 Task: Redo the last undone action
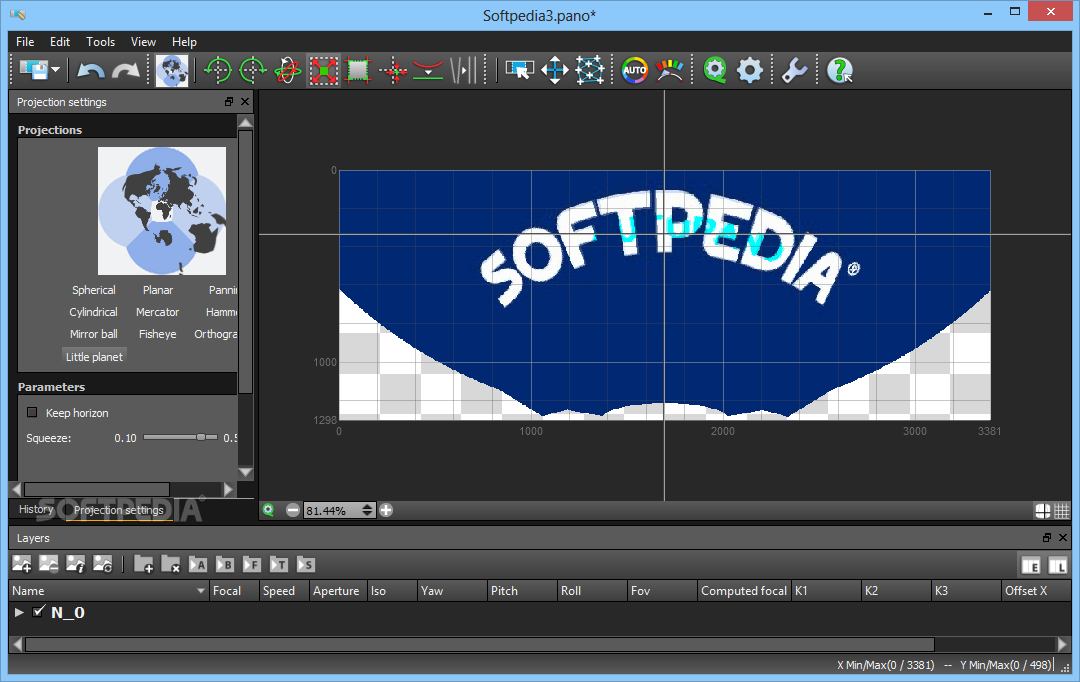pyautogui.click(x=126, y=70)
